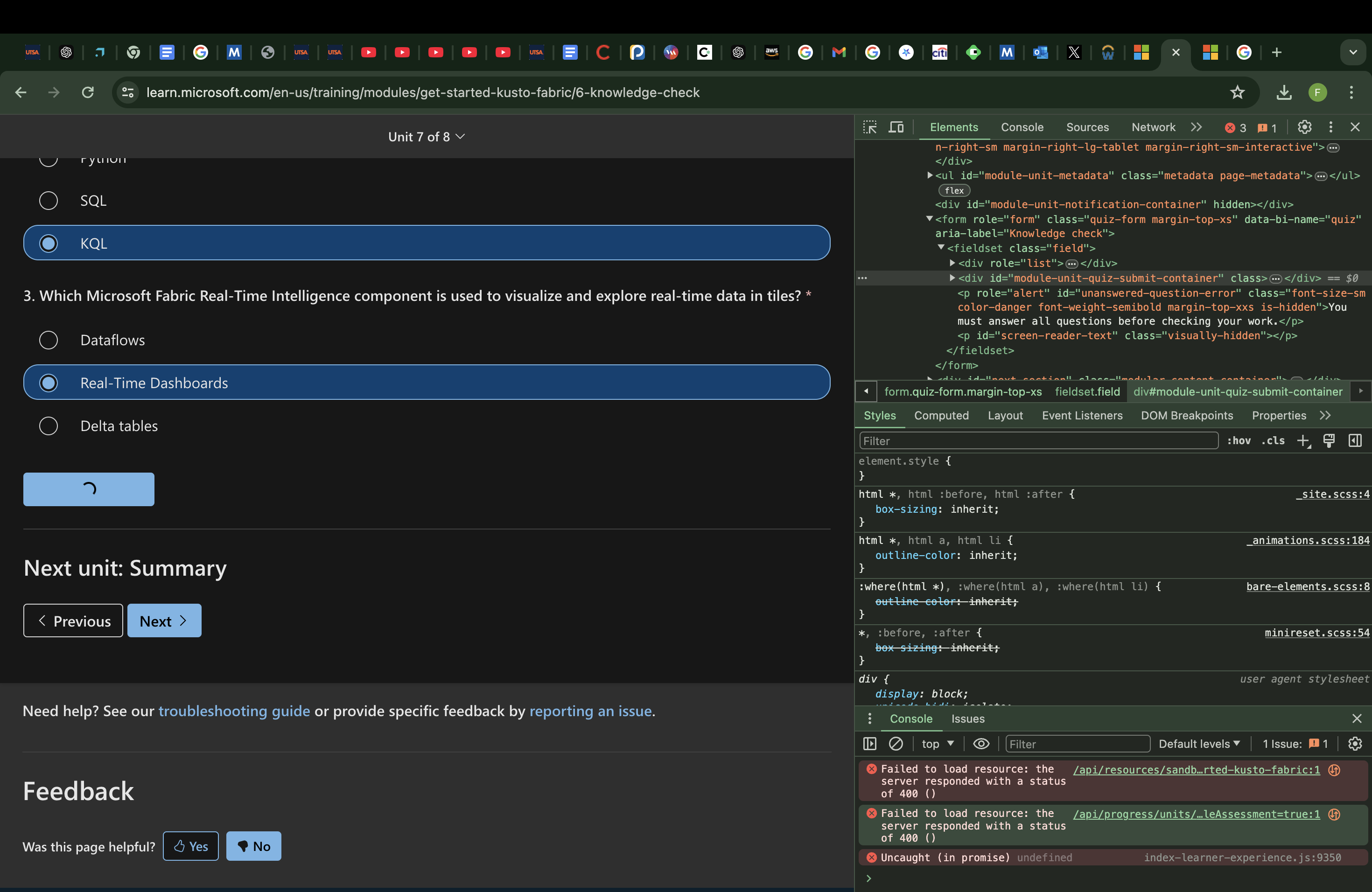Add a new style rule with plus icon
The height and width of the screenshot is (892, 1372).
point(1303,441)
